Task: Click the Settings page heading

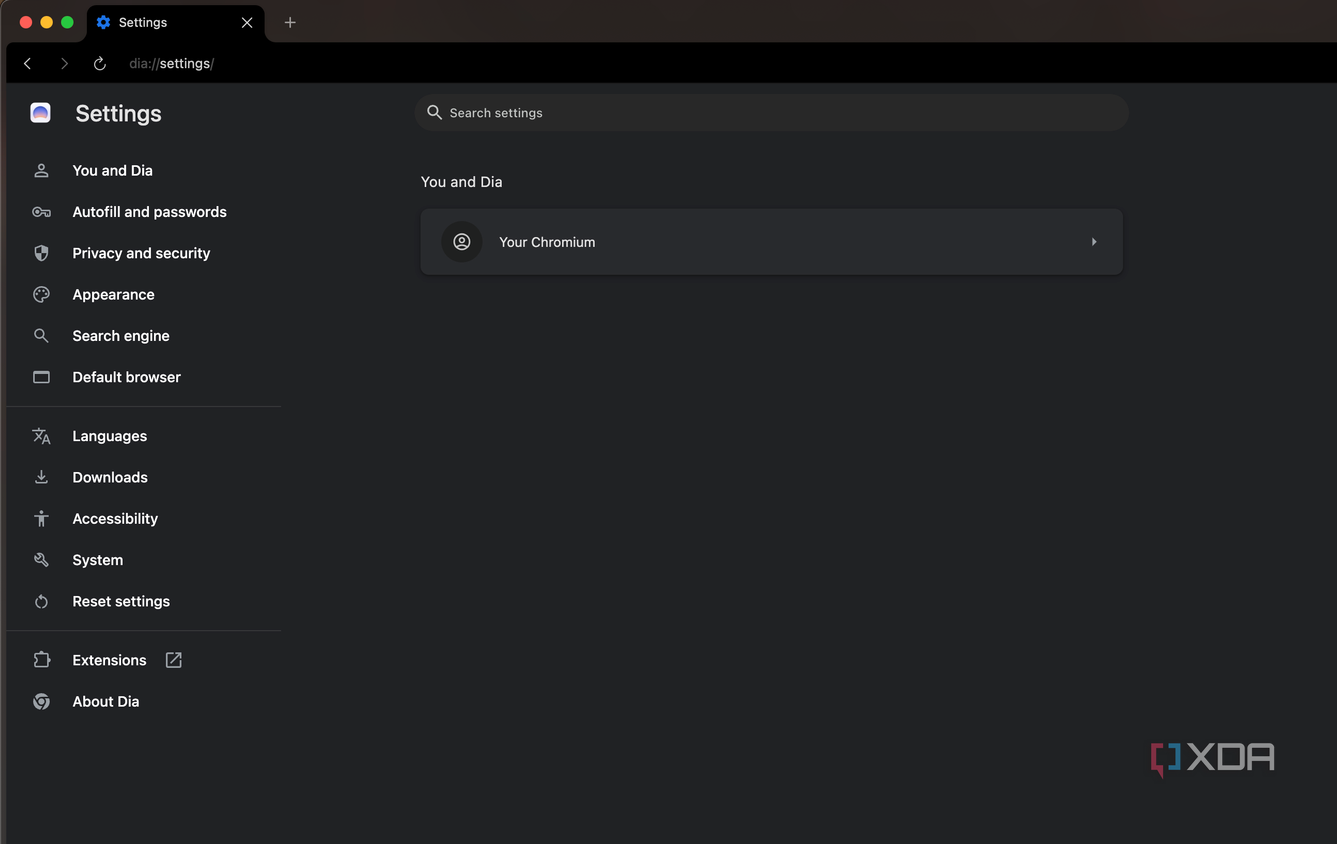Action: (118, 114)
